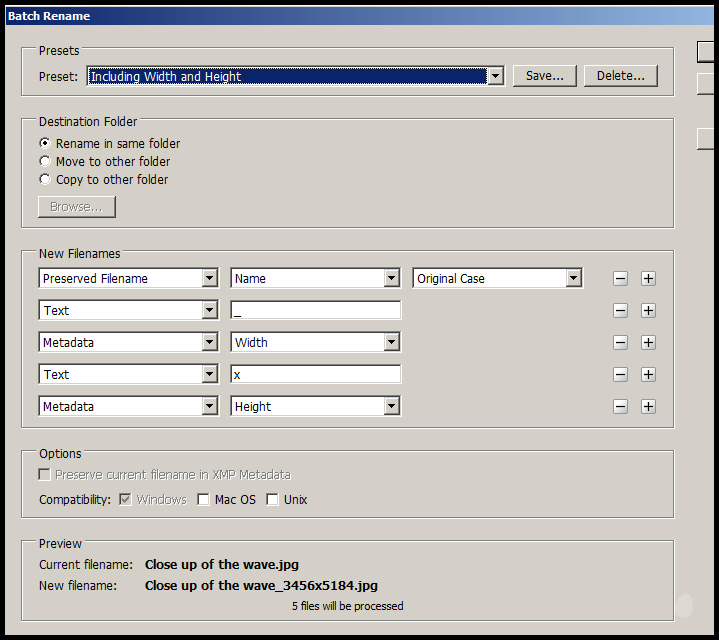Screen dimensions: 719x640
Task: Open the Original Case dropdown
Action: [x=573, y=279]
